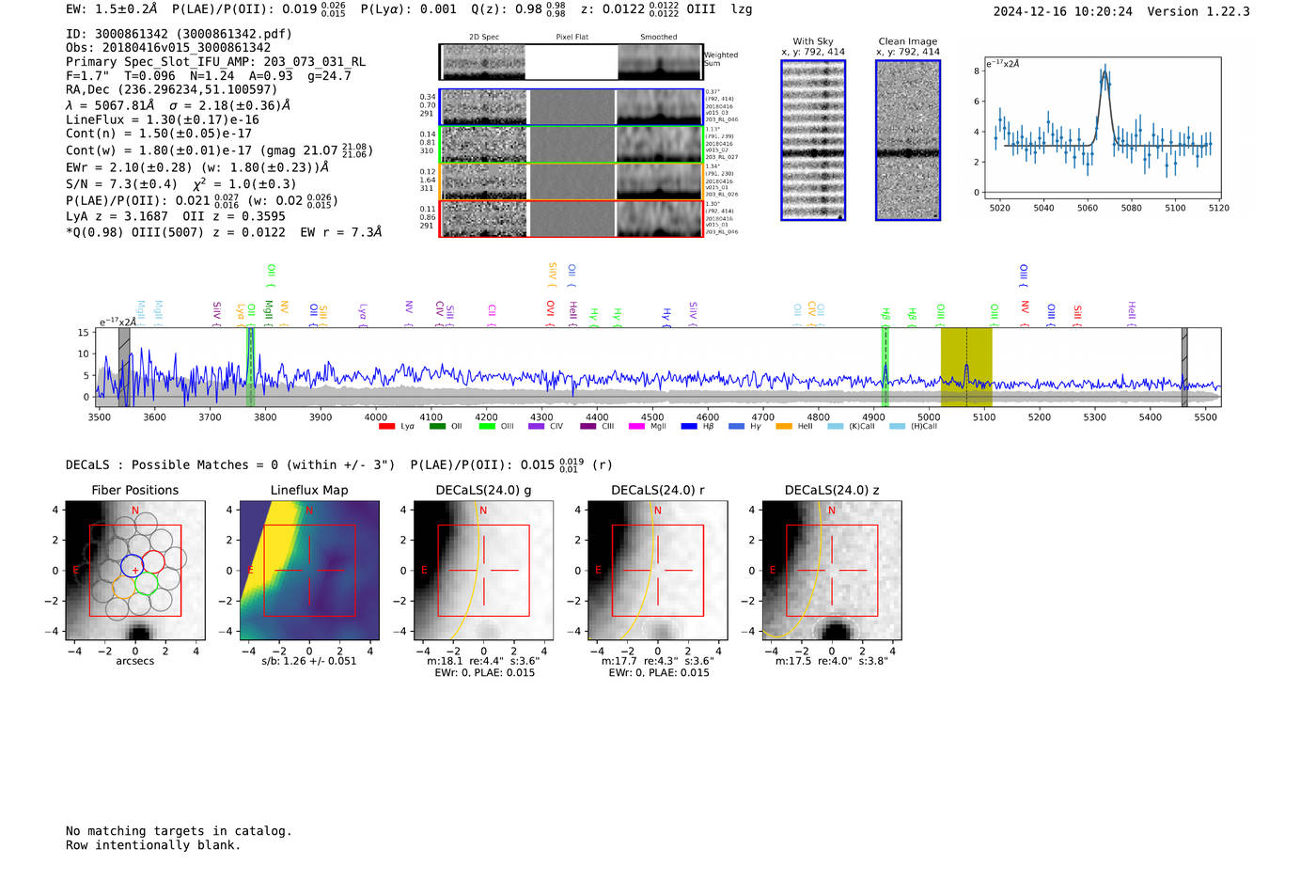Select the blue-bordered 2D spectrum fiber row

pos(571,107)
